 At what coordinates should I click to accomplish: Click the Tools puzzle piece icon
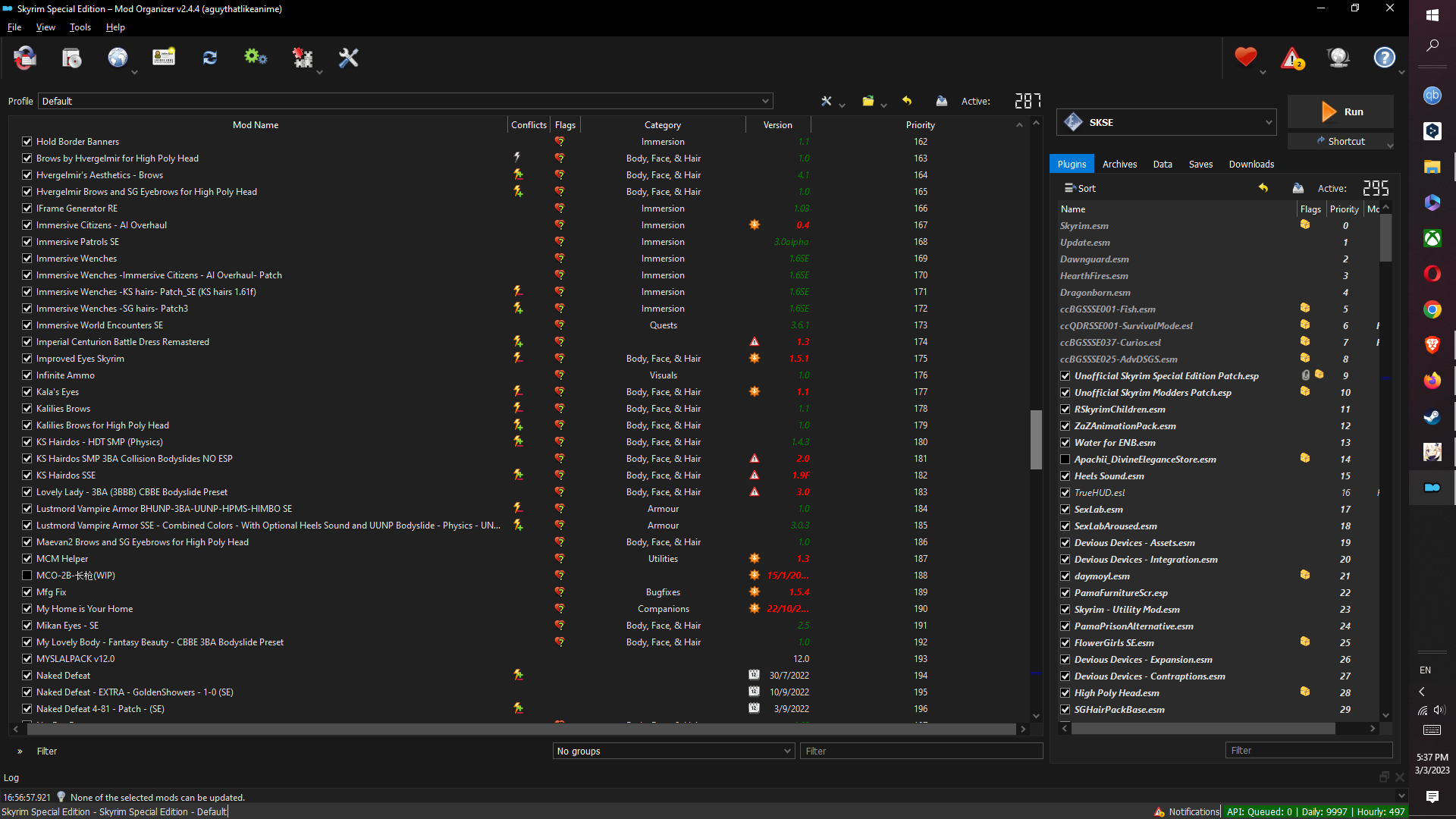[303, 58]
